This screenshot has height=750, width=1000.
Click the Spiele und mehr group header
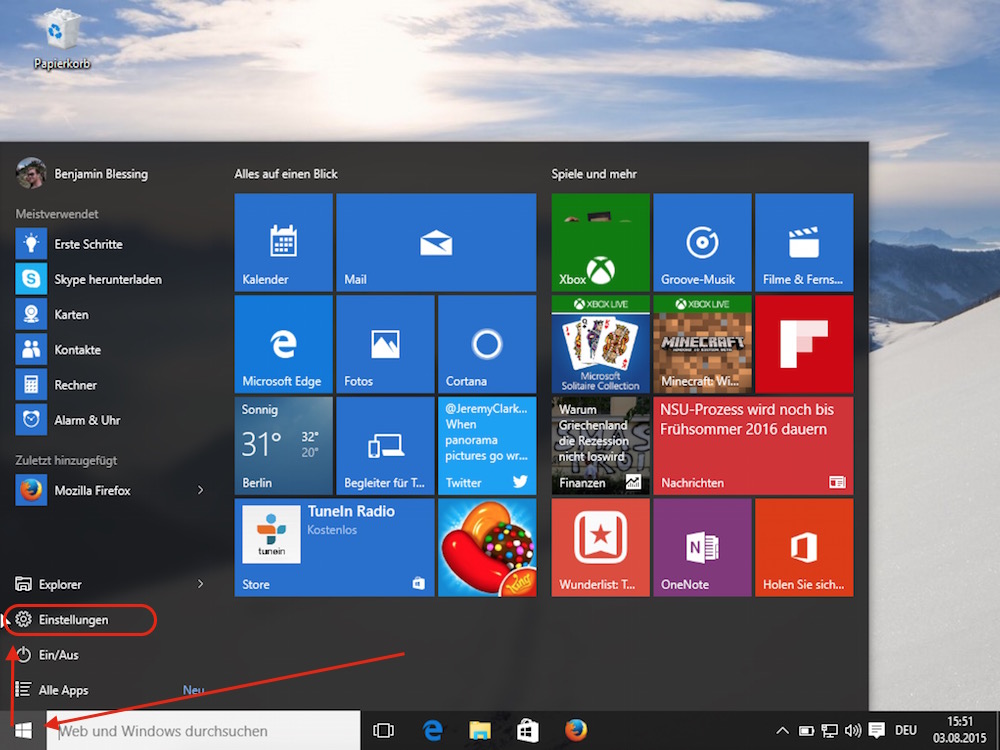point(594,173)
